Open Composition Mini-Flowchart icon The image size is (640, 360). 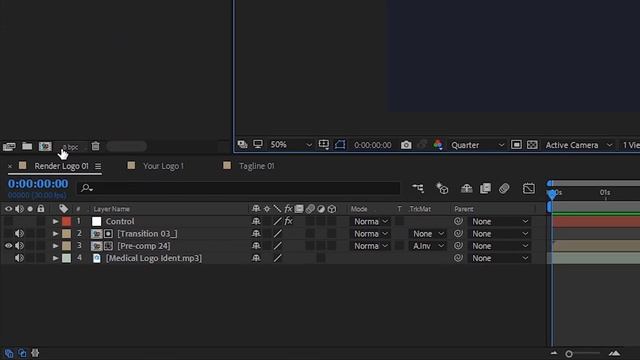418,188
